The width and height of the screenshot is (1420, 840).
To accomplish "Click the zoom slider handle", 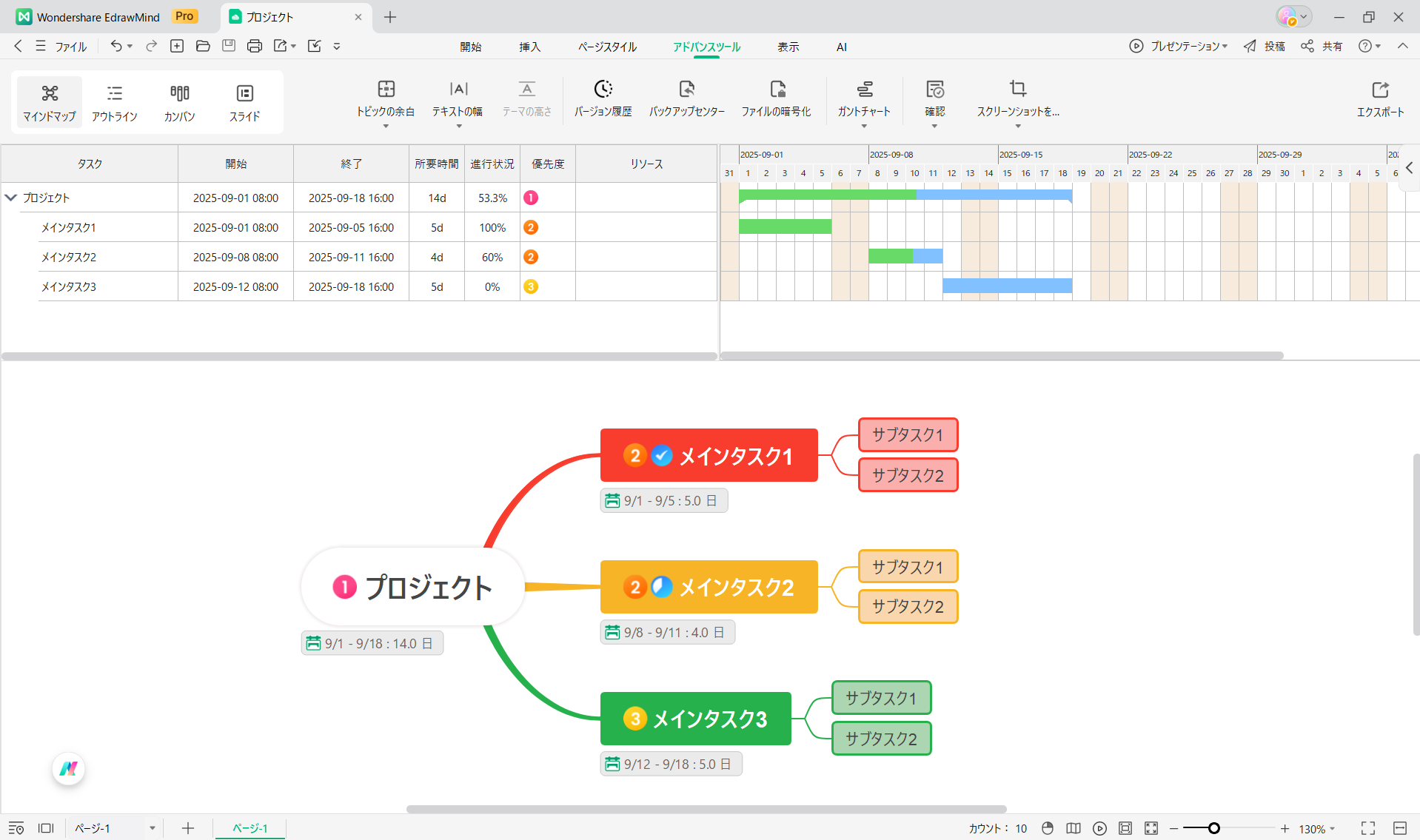I will 1213,828.
